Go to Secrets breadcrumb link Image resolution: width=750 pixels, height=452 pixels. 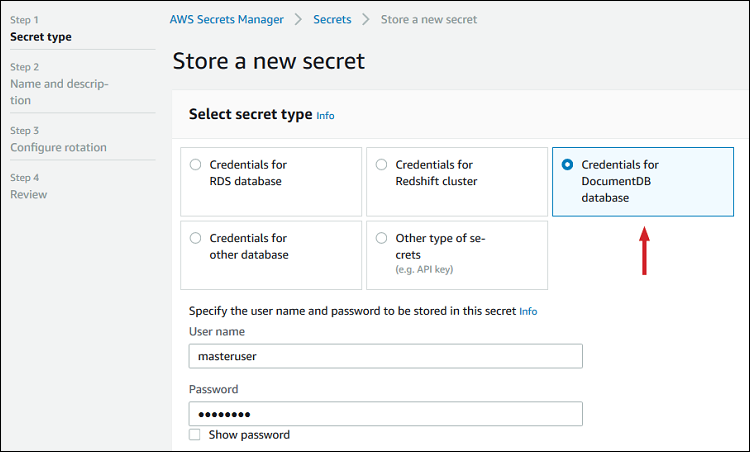(332, 20)
